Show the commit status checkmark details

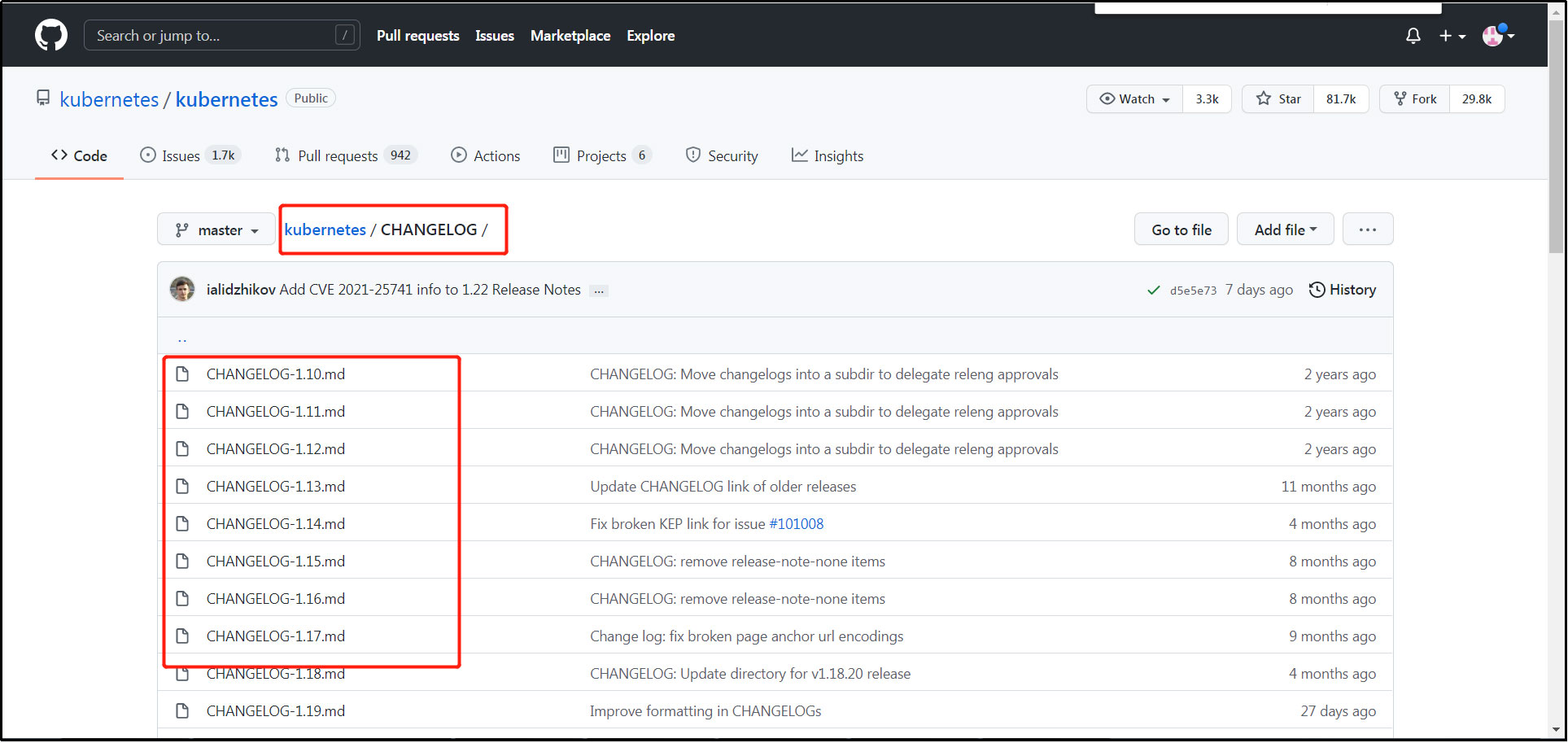1154,291
